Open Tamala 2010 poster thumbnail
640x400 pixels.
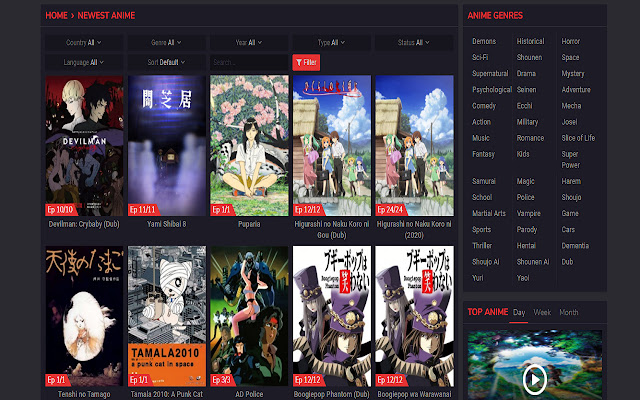pos(167,316)
